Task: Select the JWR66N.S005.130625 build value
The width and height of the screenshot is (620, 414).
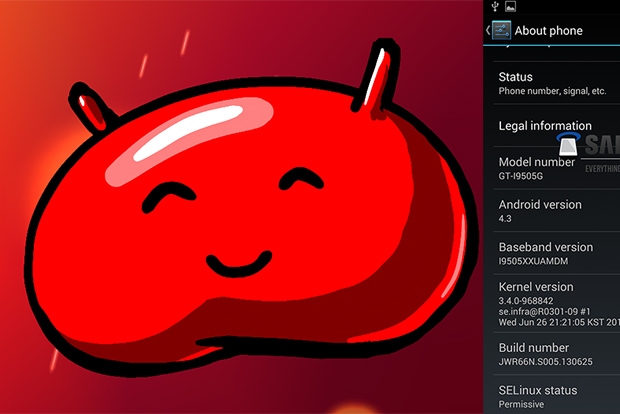Action: [545, 361]
